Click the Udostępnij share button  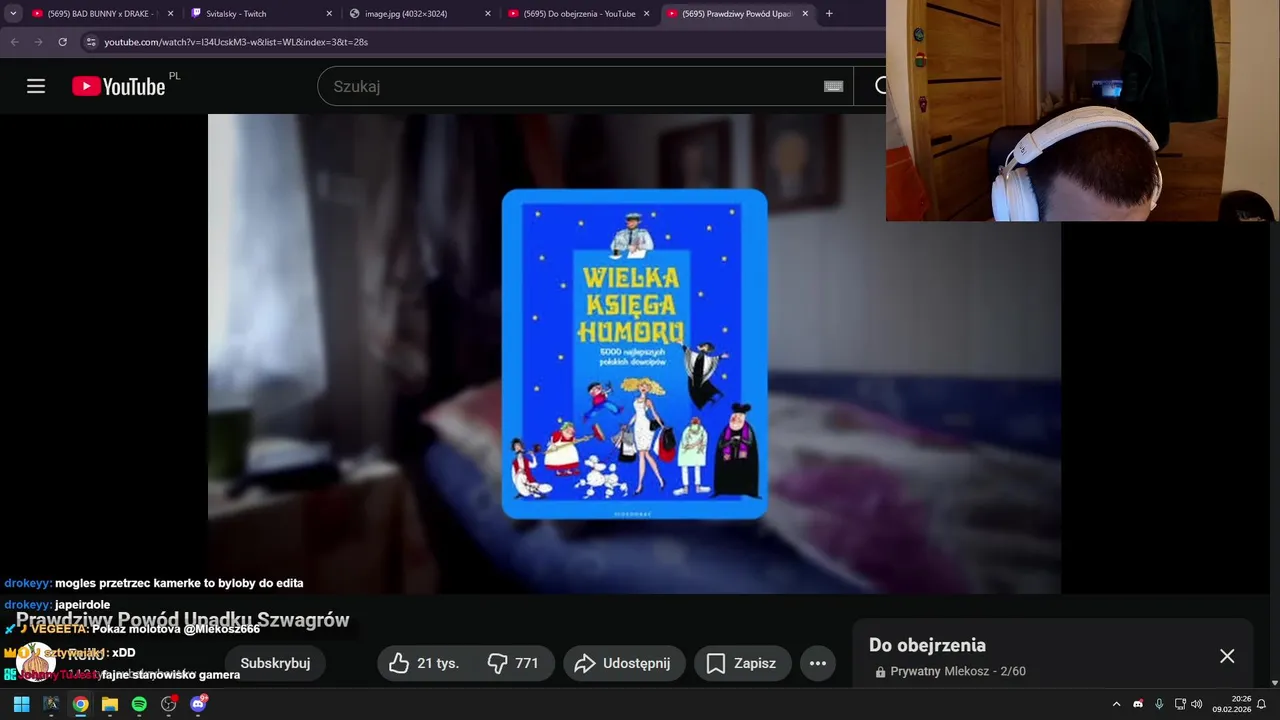click(x=624, y=663)
